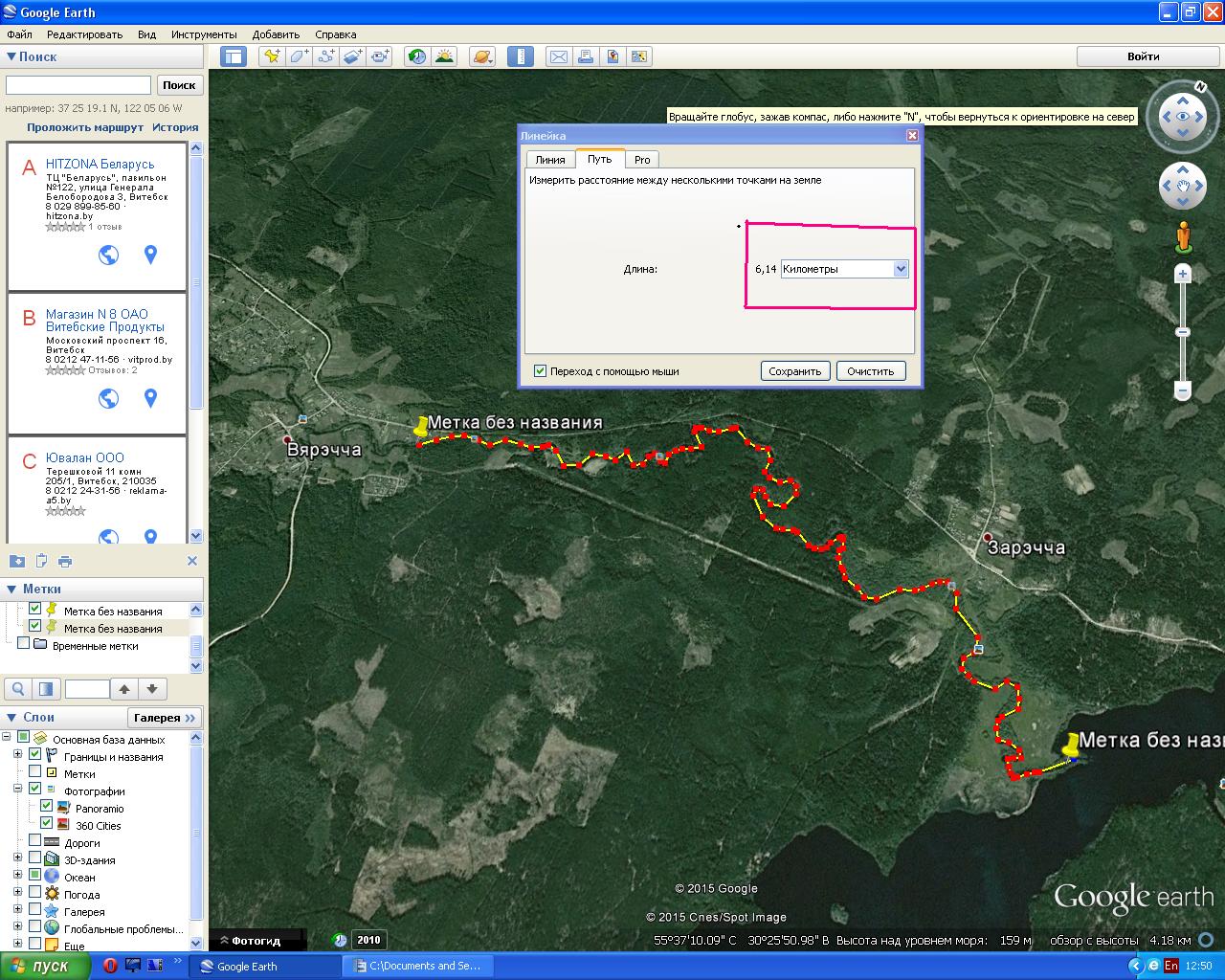The width and height of the screenshot is (1225, 980).
Task: Click the email envelope toolbar icon
Action: coord(559,56)
